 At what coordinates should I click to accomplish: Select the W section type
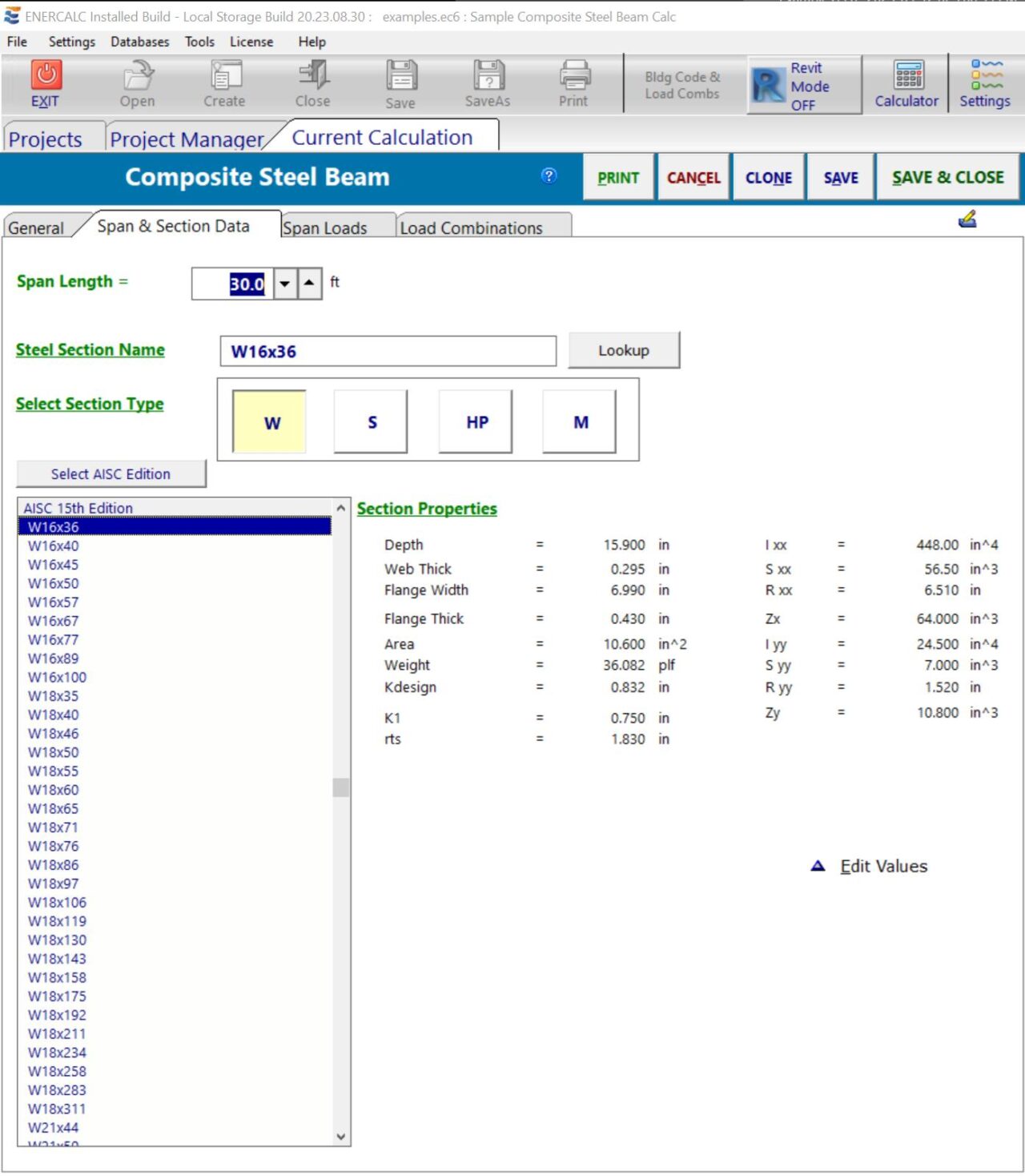point(270,422)
